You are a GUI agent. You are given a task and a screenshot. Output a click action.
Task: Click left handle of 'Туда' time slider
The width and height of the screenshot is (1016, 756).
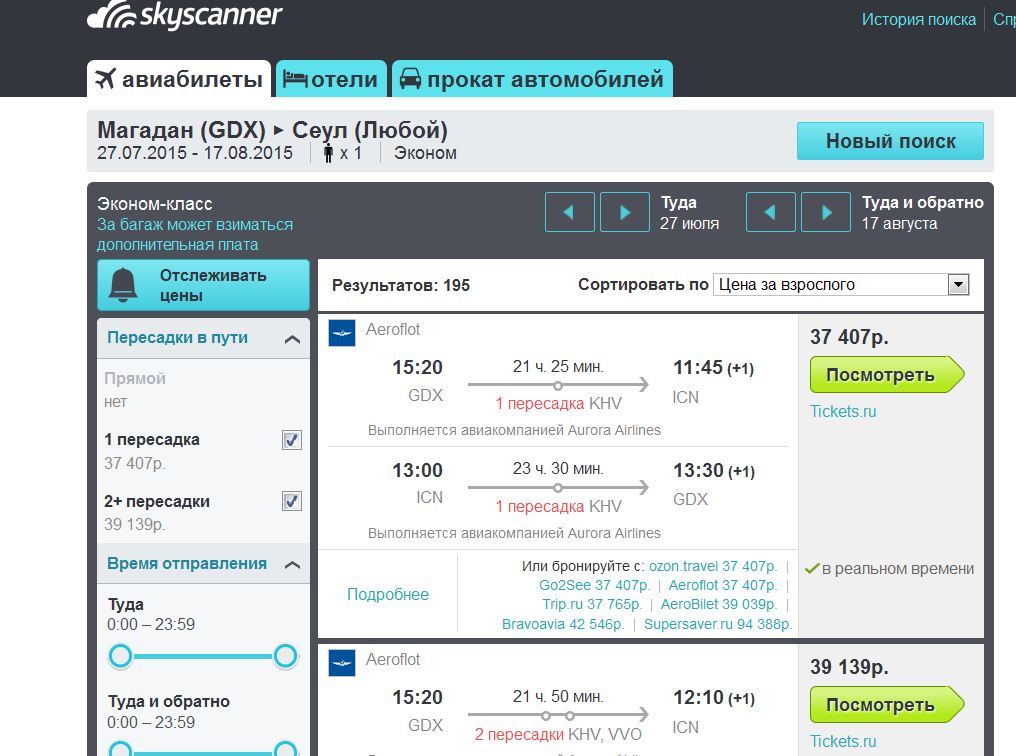point(120,656)
